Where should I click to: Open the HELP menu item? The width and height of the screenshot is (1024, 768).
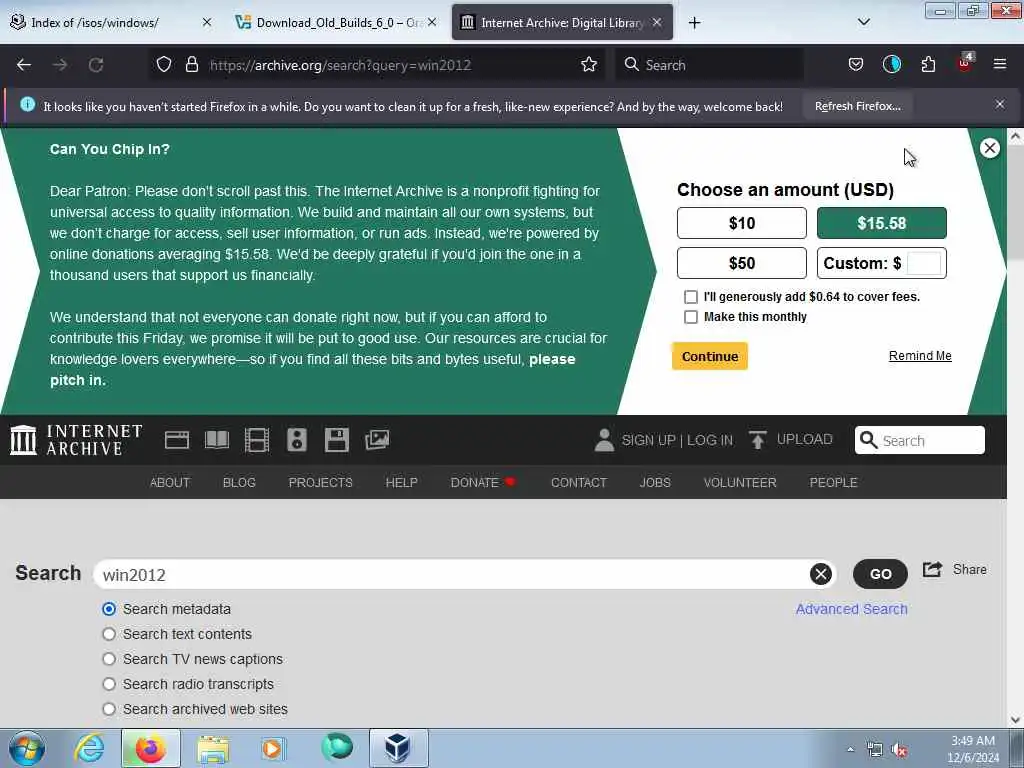[402, 483]
